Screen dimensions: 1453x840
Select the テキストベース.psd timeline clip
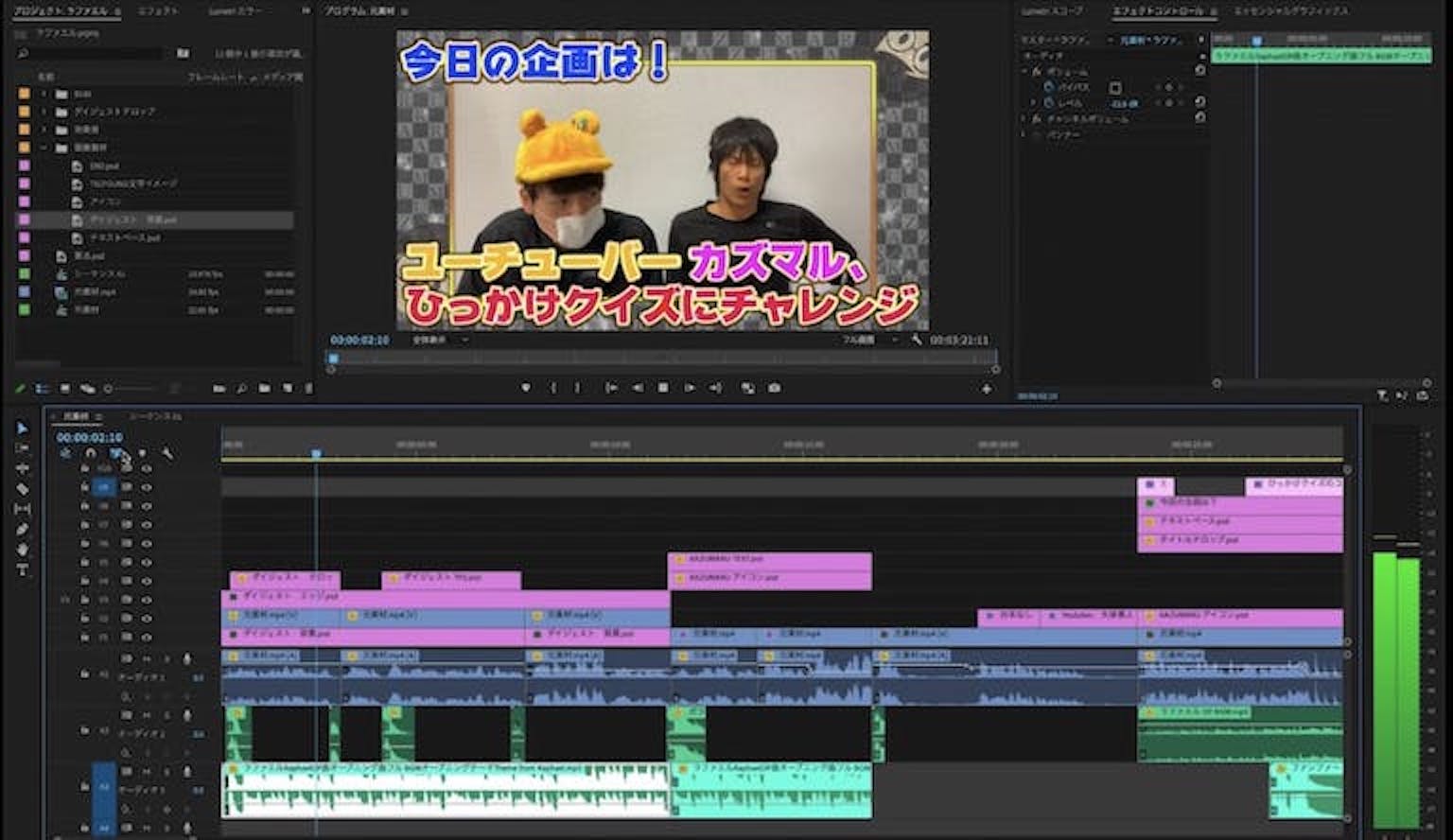tap(1240, 521)
